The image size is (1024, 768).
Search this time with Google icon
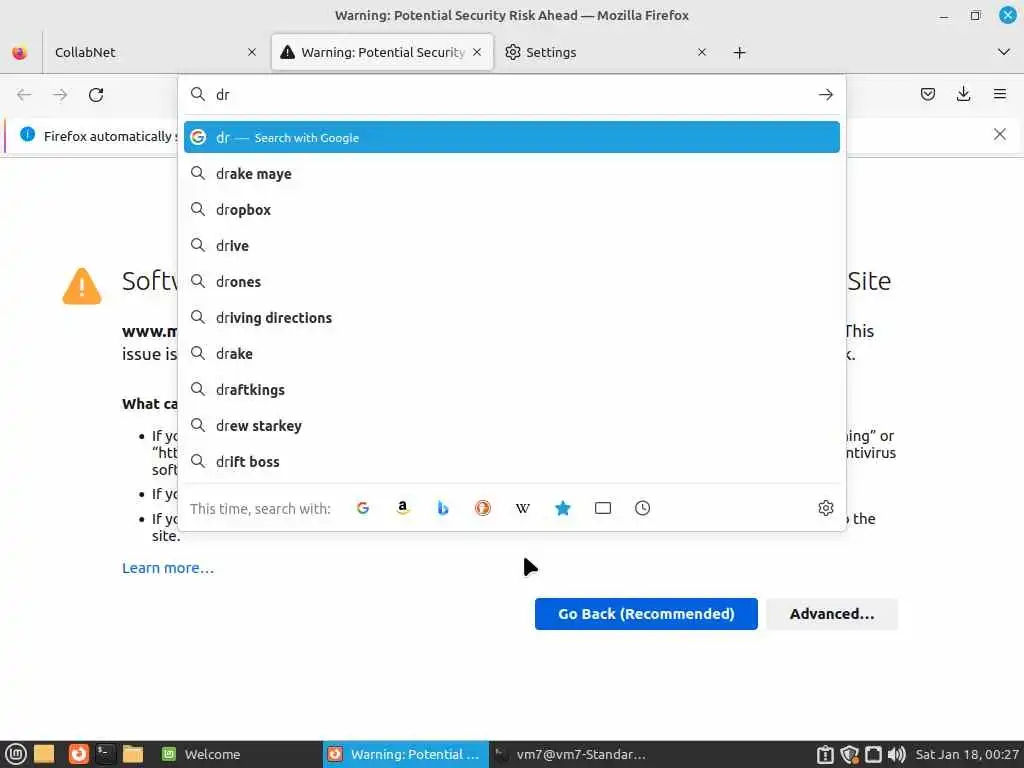(x=363, y=508)
